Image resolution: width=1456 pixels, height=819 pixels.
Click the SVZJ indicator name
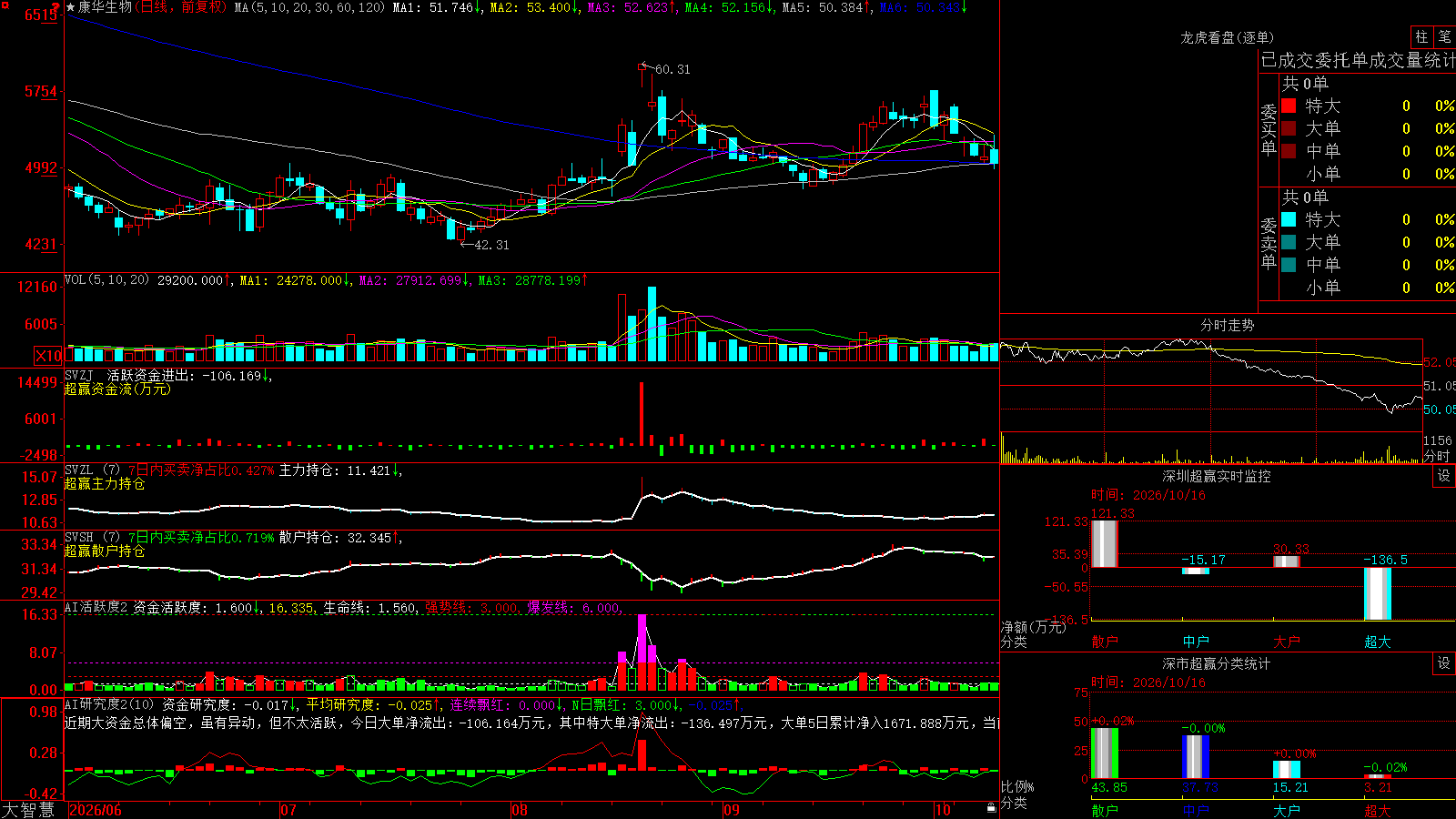point(79,375)
